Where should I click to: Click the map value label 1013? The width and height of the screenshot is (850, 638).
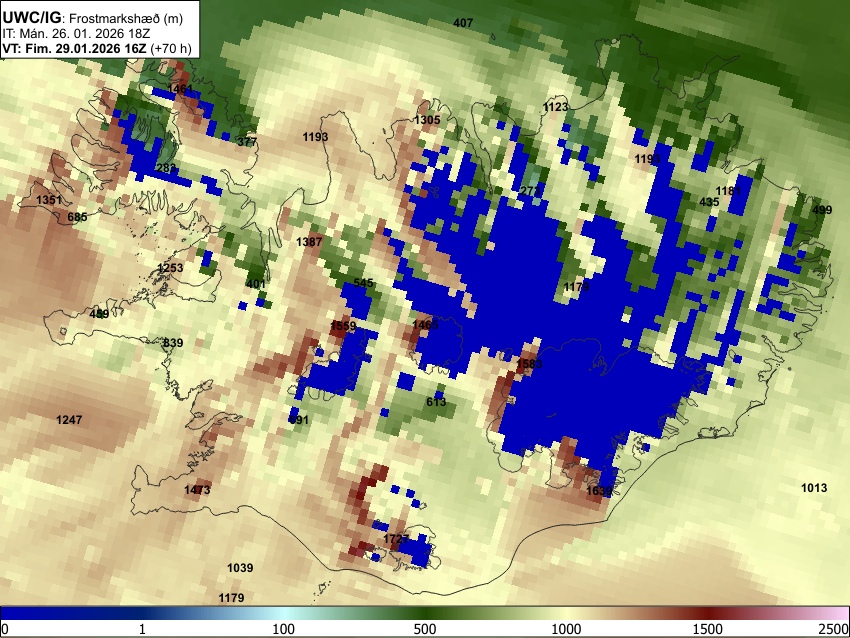click(814, 488)
